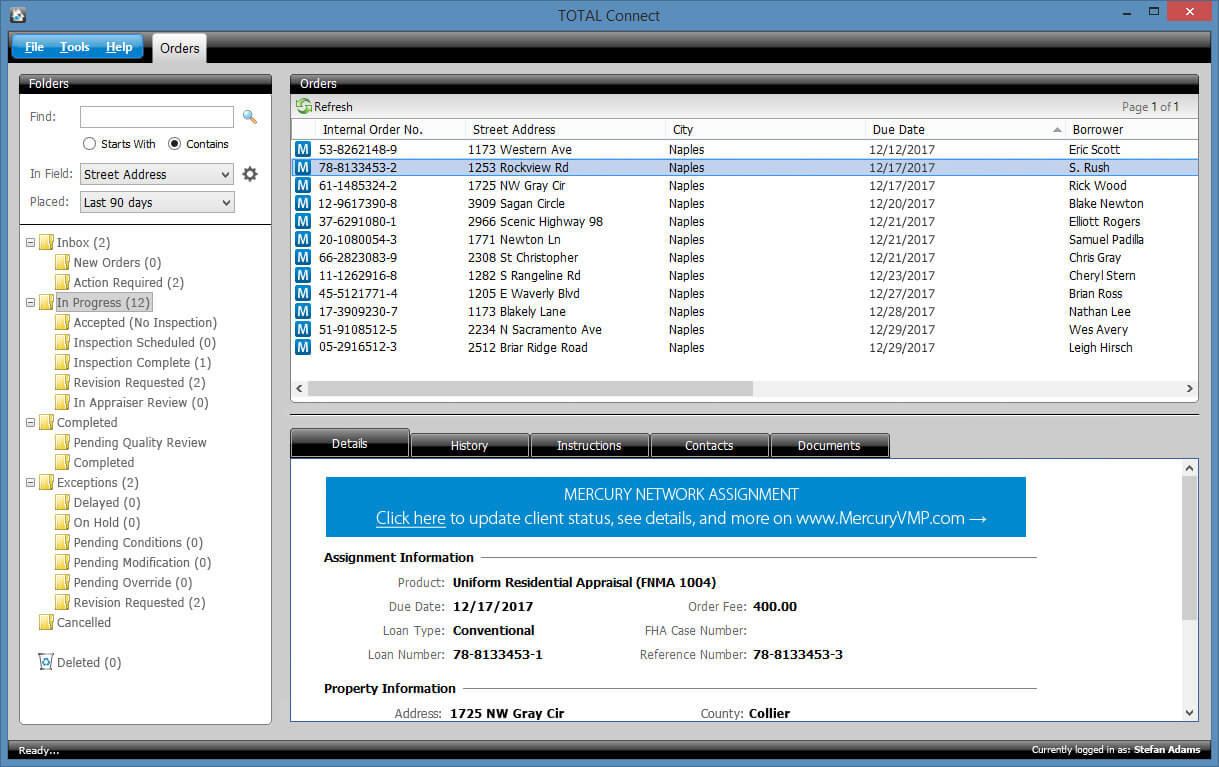Collapse the Inbox folder tree
Screen dimensions: 1219x767
tap(30, 243)
